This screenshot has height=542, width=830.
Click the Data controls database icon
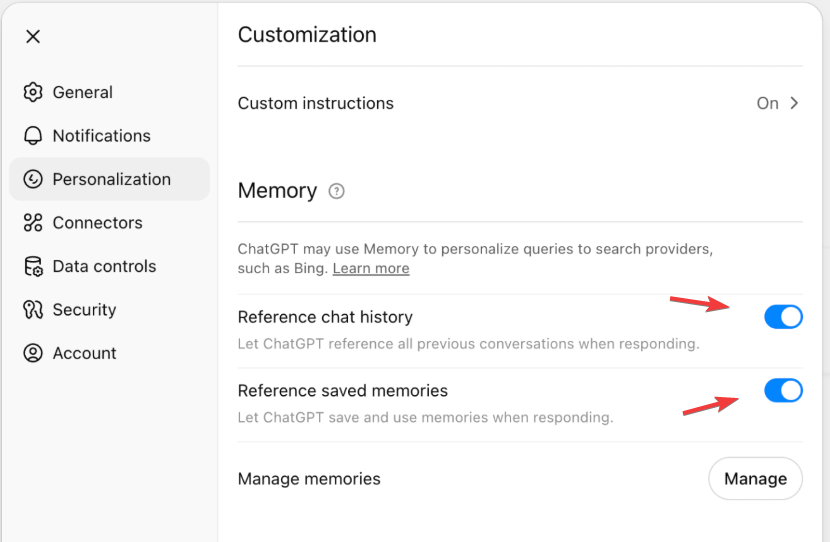pos(33,267)
